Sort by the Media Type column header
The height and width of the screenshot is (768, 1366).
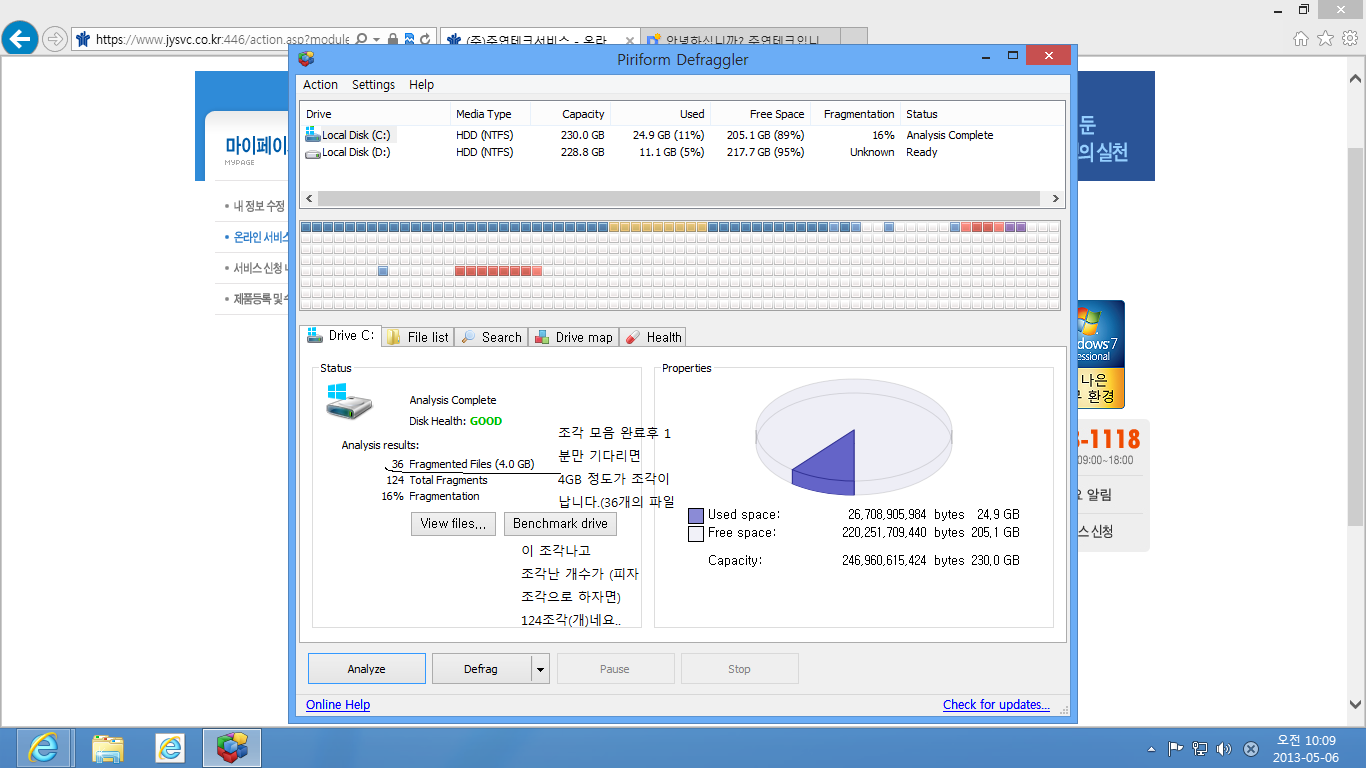(490, 114)
